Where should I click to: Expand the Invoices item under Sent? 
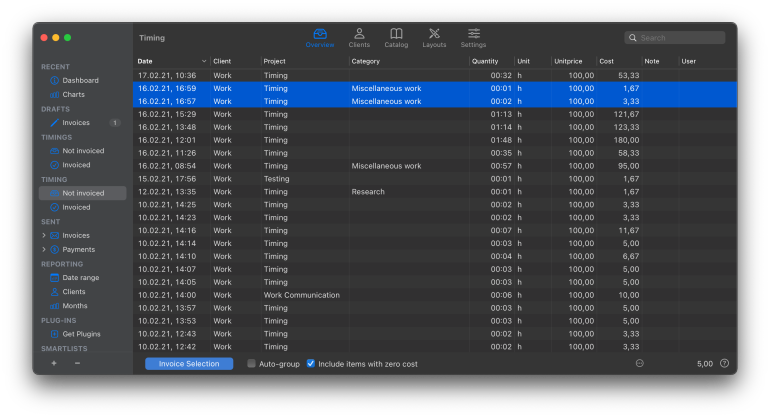(x=43, y=235)
